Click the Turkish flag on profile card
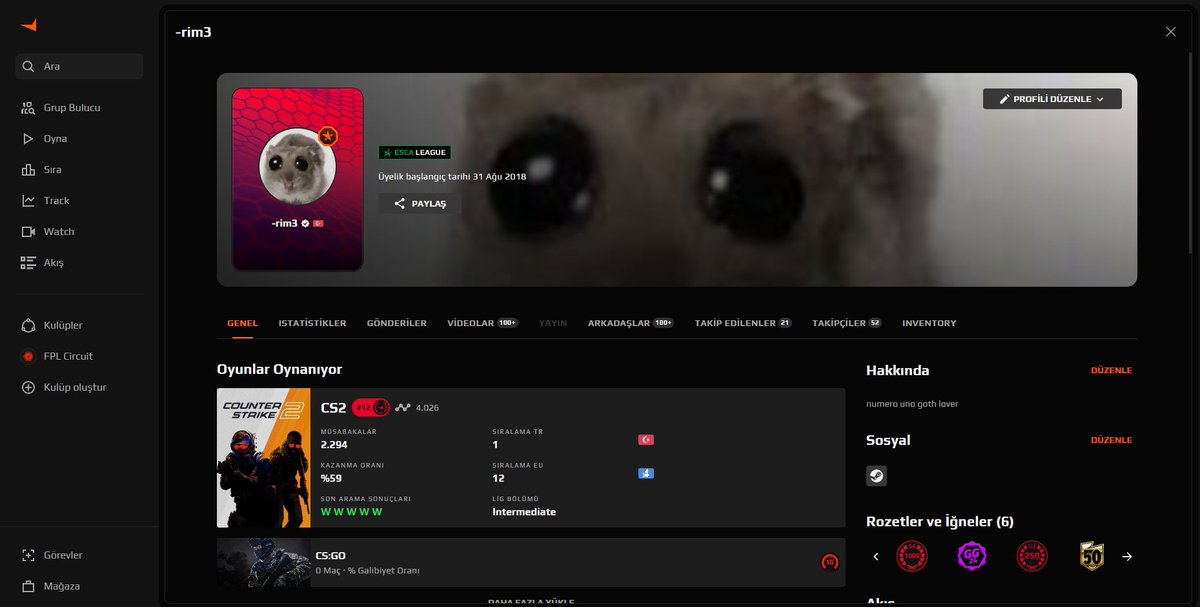This screenshot has width=1200, height=607. [x=318, y=223]
